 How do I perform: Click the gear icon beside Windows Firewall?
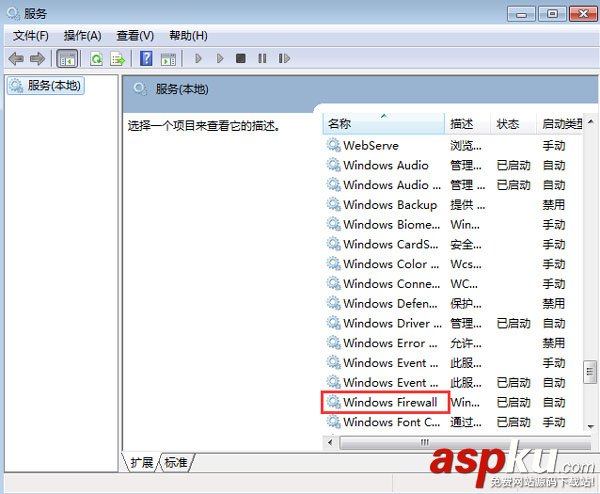[x=334, y=403]
